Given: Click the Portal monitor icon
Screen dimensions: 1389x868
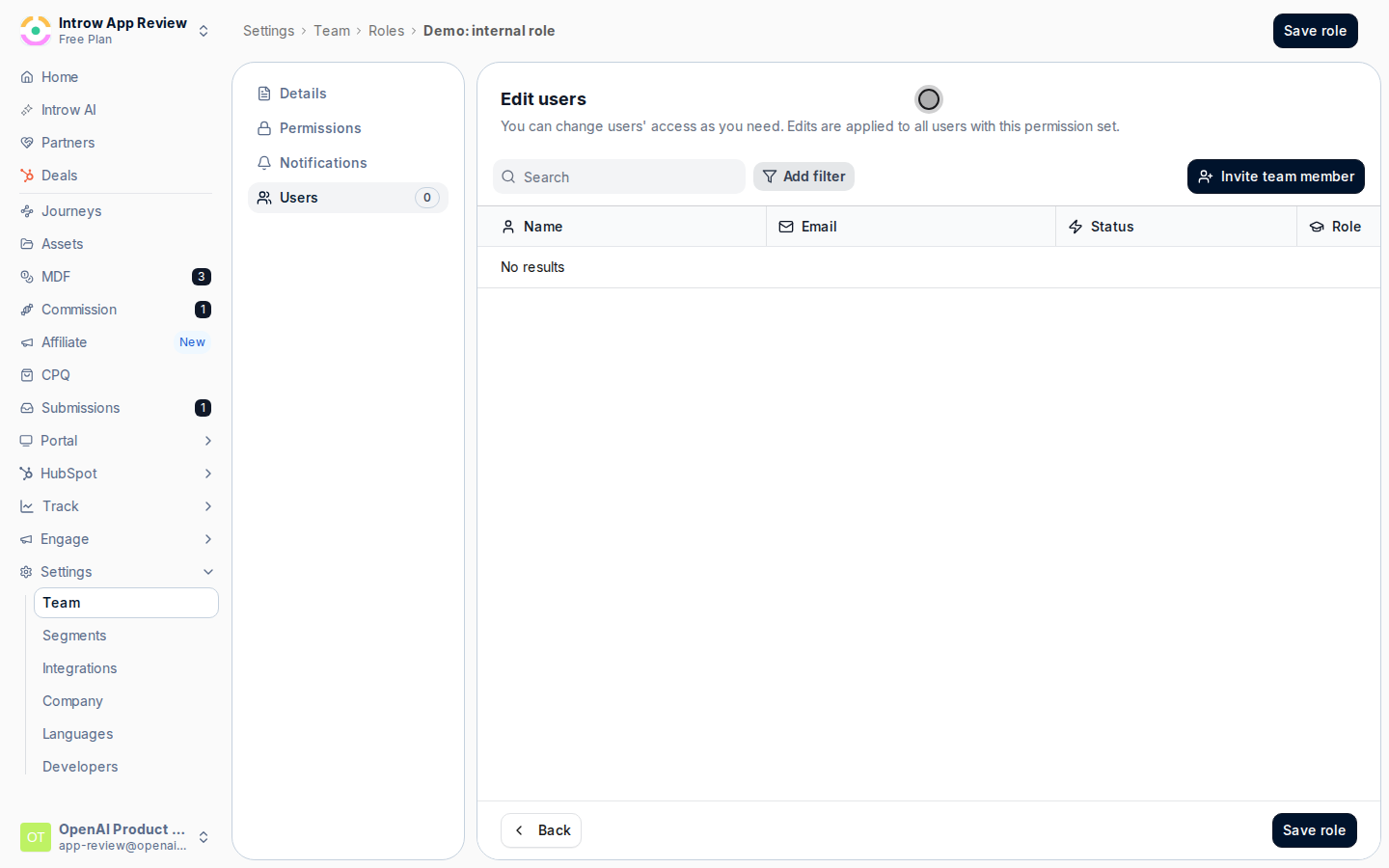Looking at the screenshot, I should point(26,441).
